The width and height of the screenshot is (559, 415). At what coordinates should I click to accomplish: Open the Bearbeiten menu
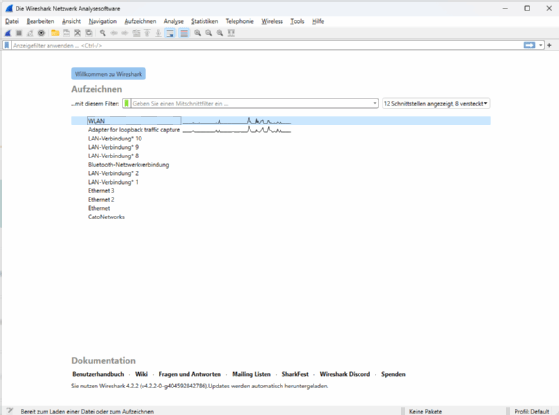pos(40,21)
